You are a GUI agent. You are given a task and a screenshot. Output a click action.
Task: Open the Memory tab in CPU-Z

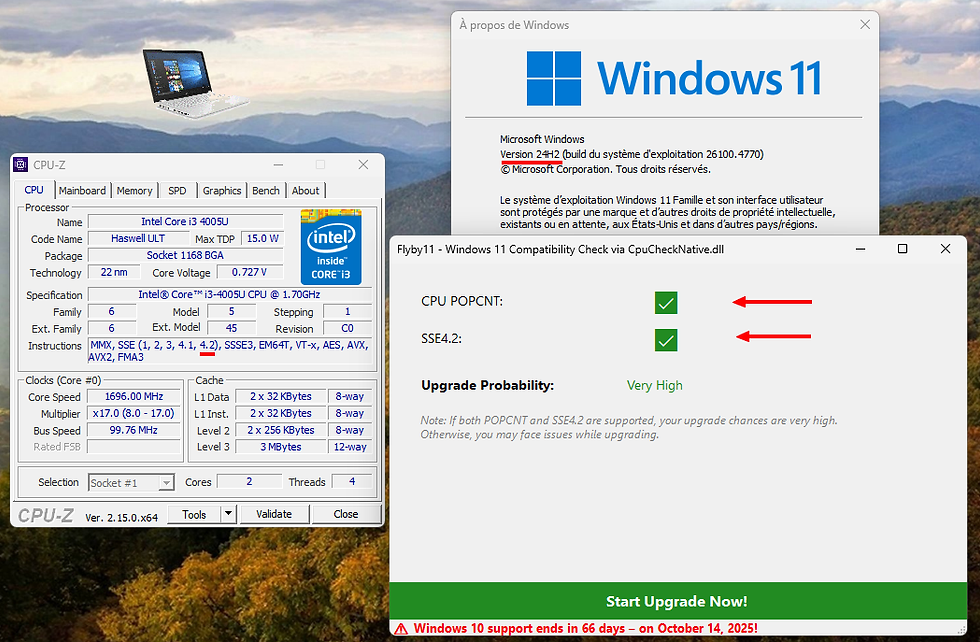(x=134, y=191)
